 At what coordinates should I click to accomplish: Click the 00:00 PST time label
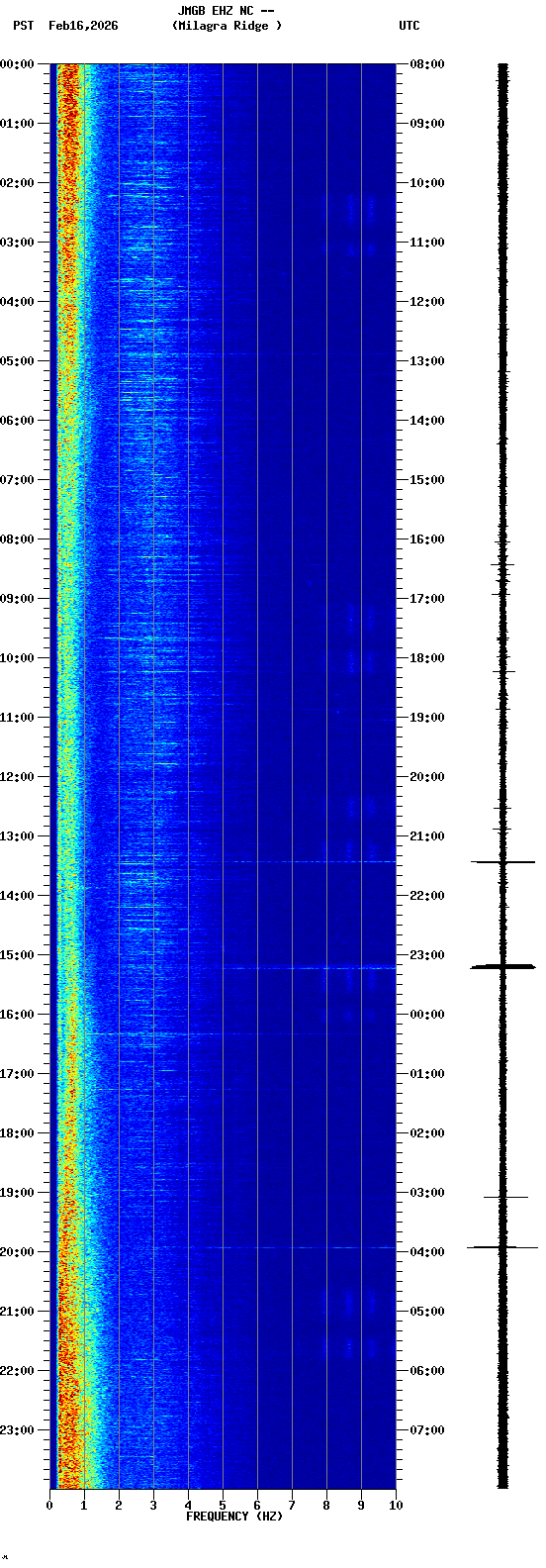pyautogui.click(x=18, y=64)
